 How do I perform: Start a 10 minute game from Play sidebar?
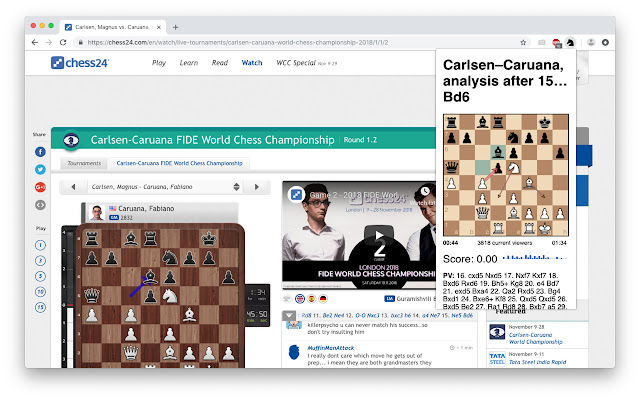[40, 291]
